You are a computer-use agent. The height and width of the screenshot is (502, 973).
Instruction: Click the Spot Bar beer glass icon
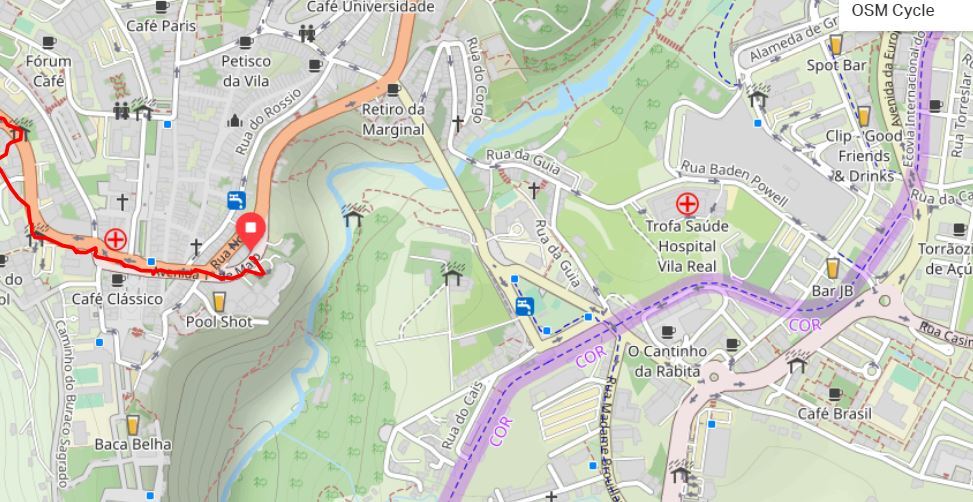[x=836, y=45]
